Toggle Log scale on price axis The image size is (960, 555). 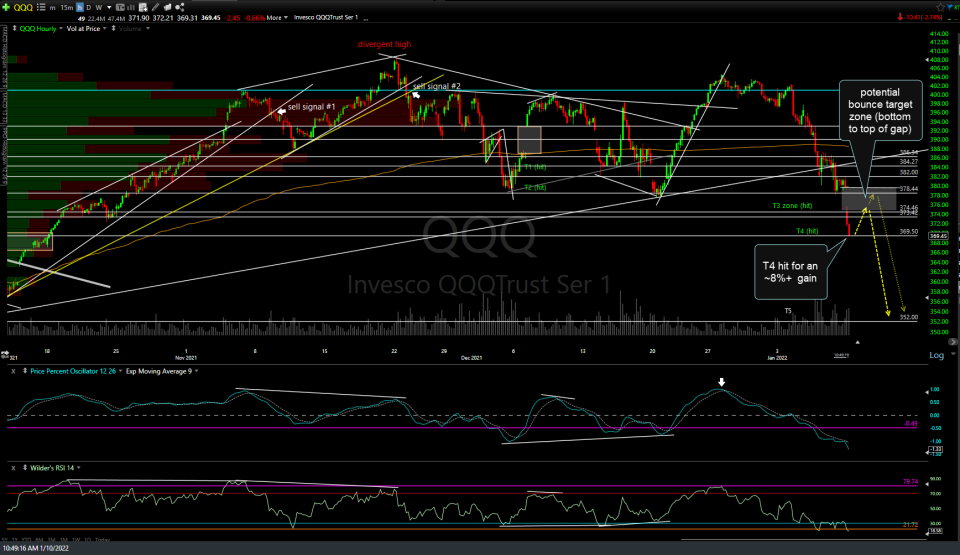(x=936, y=355)
